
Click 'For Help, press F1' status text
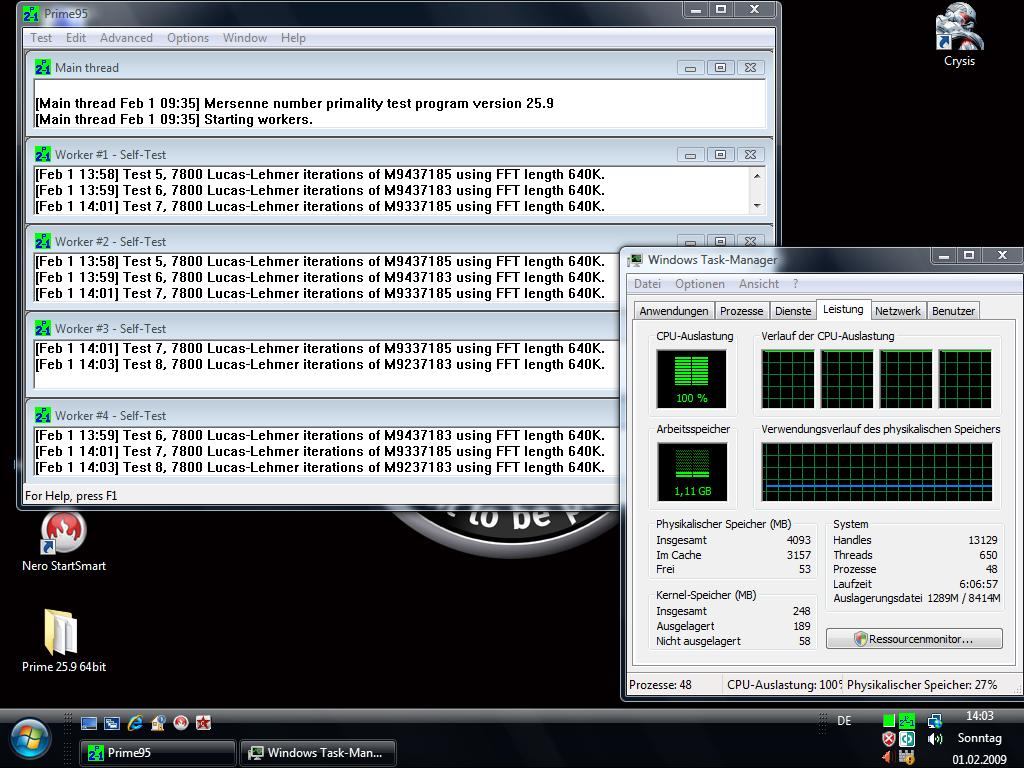[71, 496]
